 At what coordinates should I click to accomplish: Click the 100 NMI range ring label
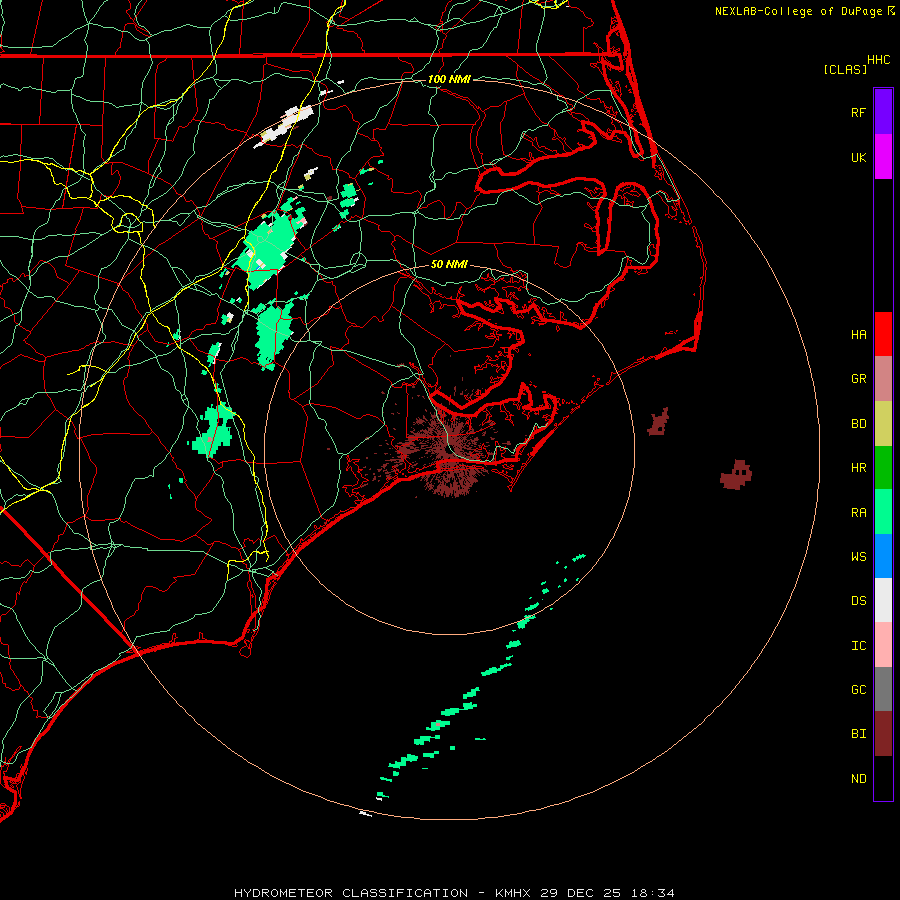point(449,79)
